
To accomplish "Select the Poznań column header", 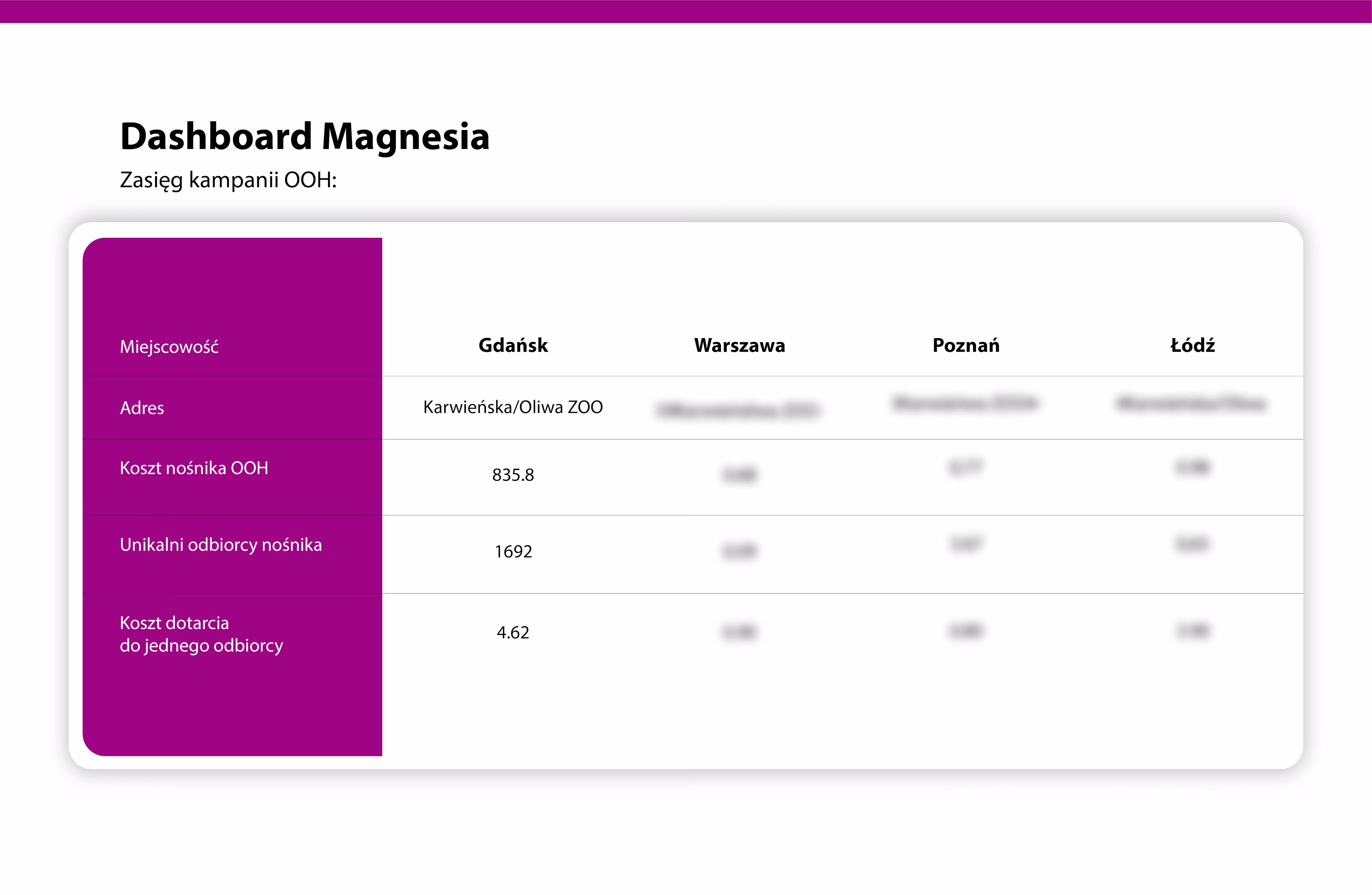I will pyautogui.click(x=966, y=345).
